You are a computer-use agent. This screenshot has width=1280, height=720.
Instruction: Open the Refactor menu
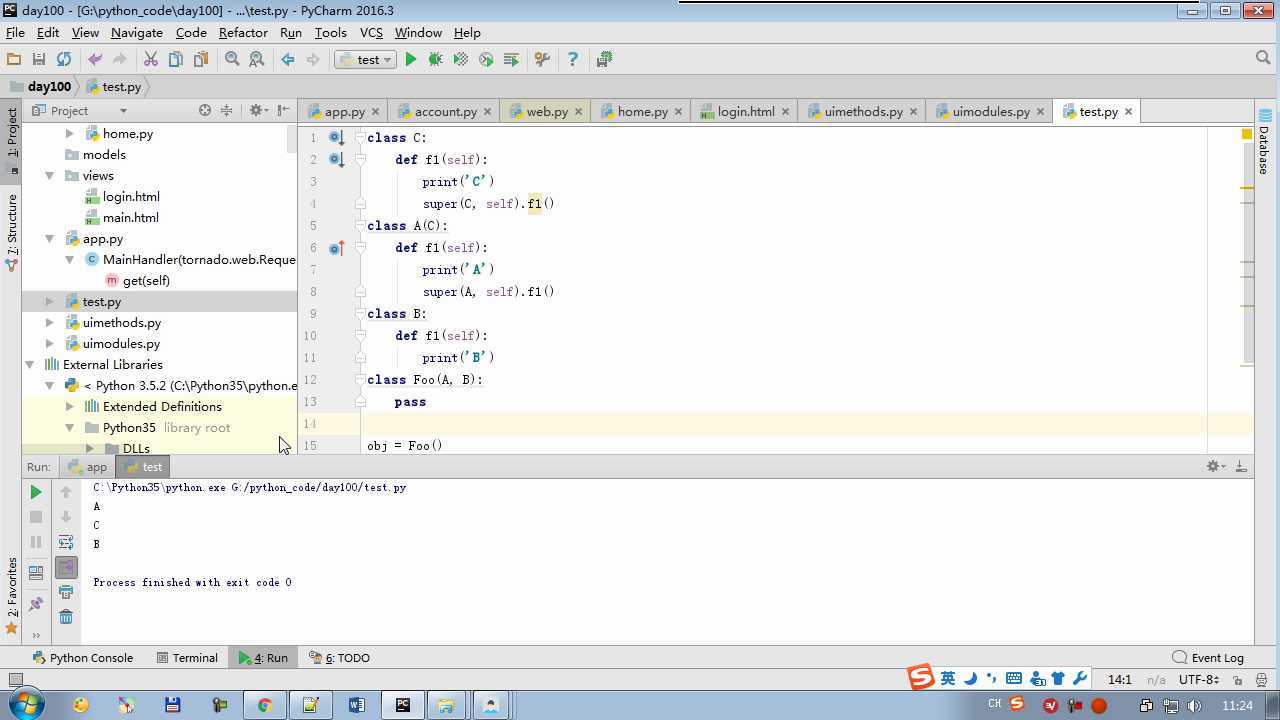pyautogui.click(x=243, y=33)
